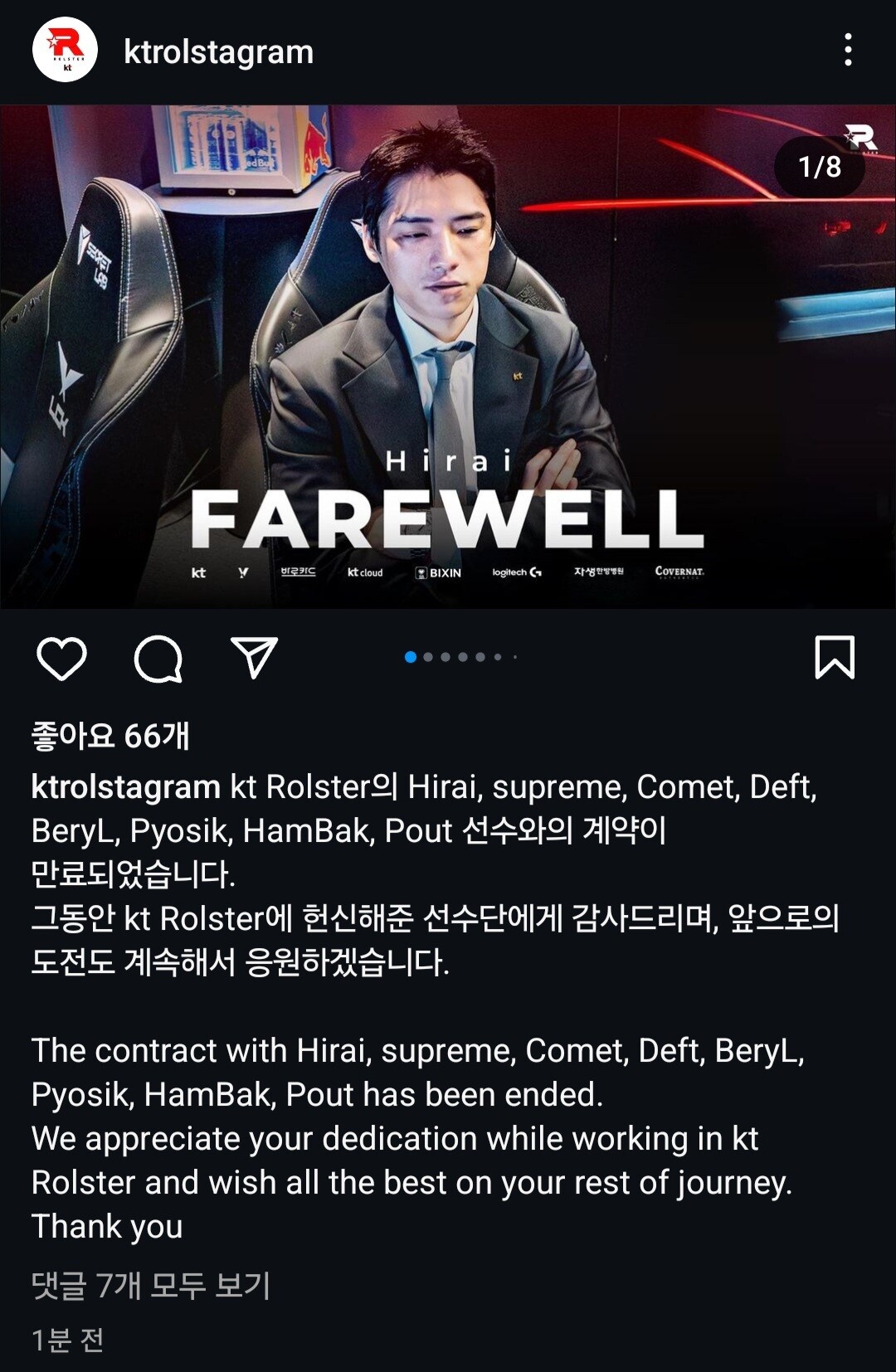Open ktrolstagram profile picture avatar
This screenshot has width=896, height=1372.
tap(65, 51)
